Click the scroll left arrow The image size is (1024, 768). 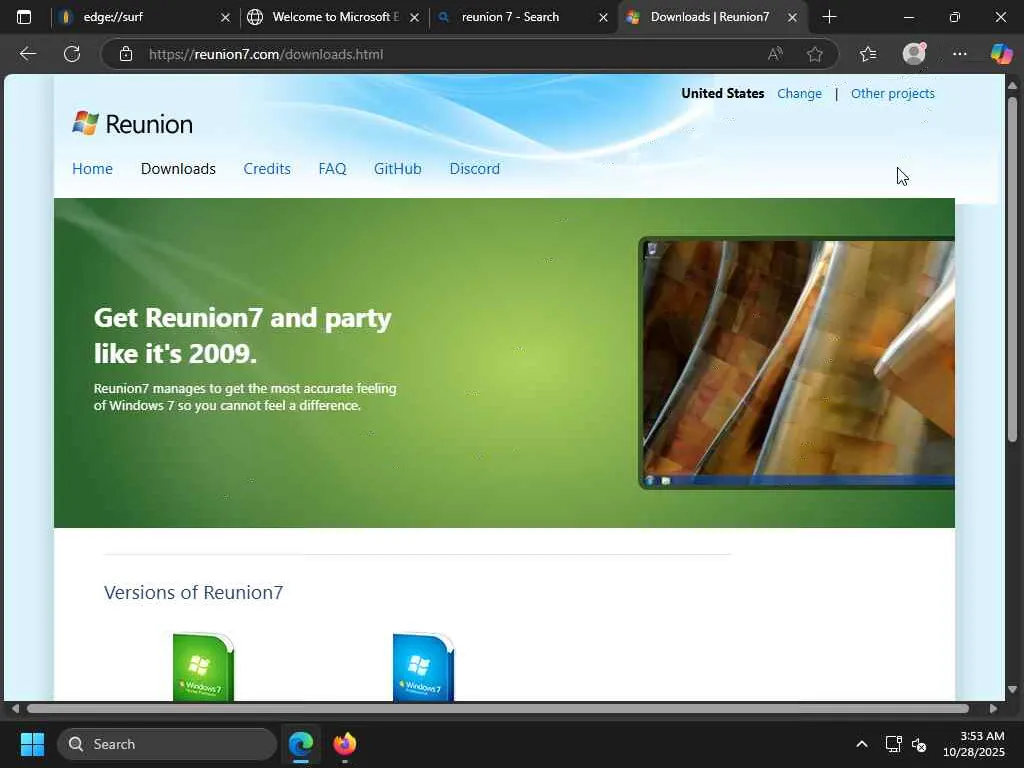click(x=15, y=709)
